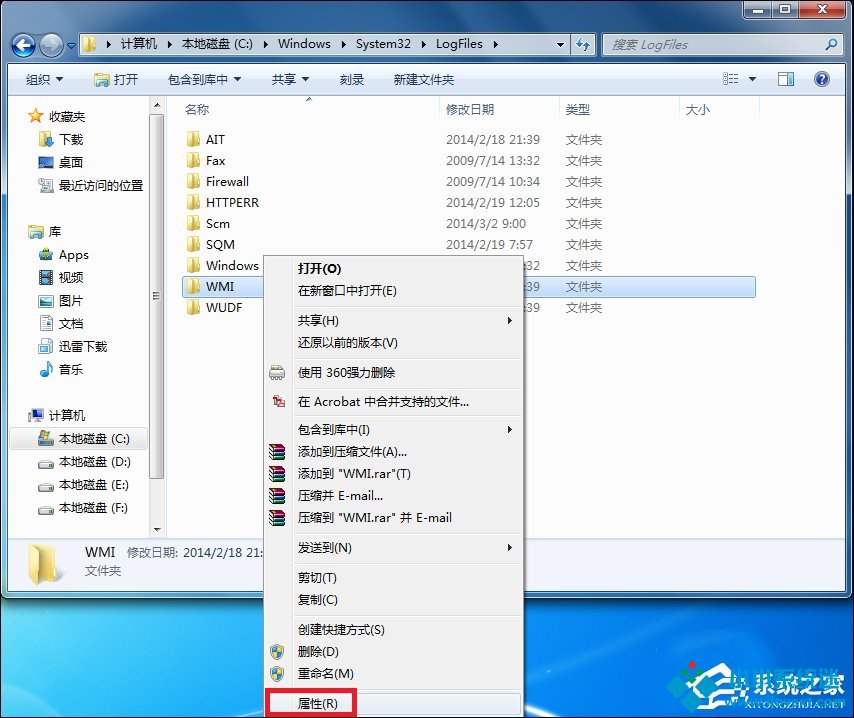
Task: Click the search magnifier icon
Action: pyautogui.click(x=831, y=45)
